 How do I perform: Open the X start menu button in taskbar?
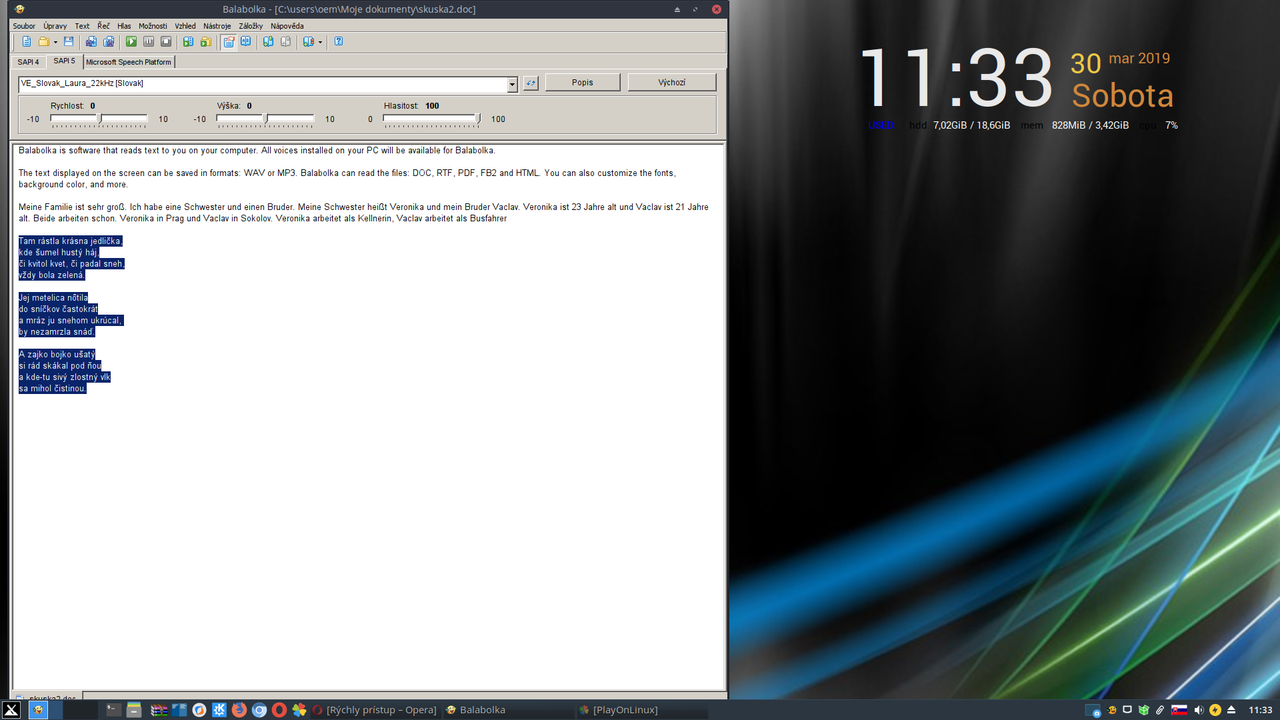click(x=11, y=710)
